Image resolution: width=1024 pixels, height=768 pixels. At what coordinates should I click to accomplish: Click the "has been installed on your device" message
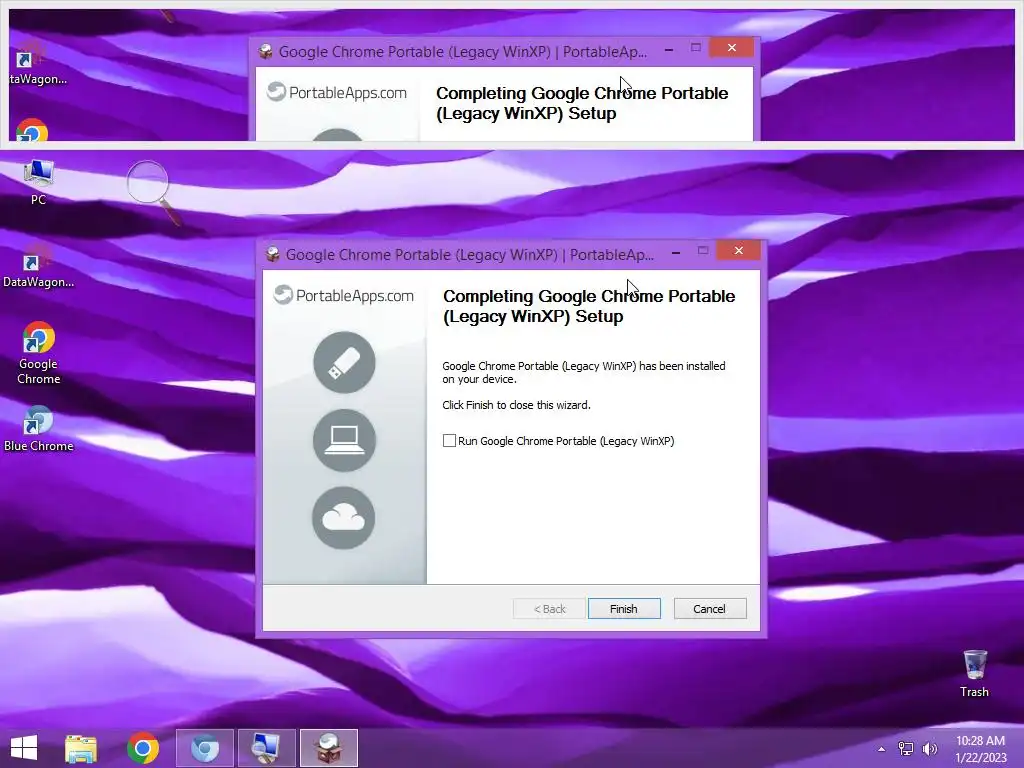click(x=584, y=372)
